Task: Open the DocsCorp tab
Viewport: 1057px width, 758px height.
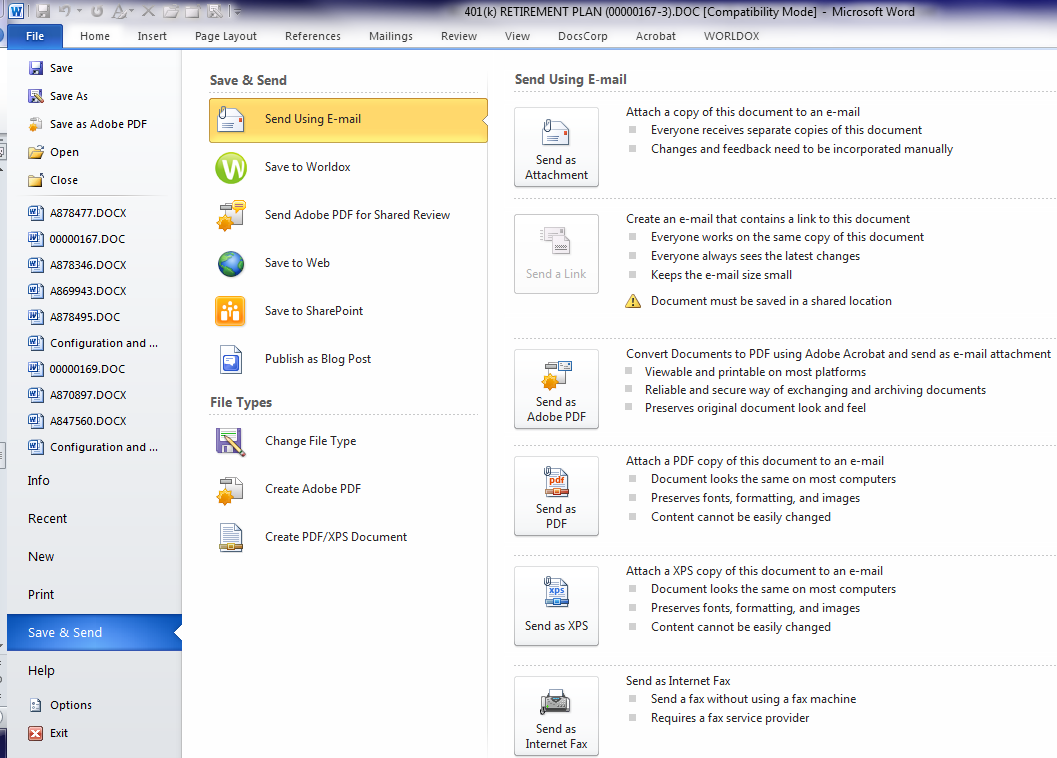Action: coord(583,36)
